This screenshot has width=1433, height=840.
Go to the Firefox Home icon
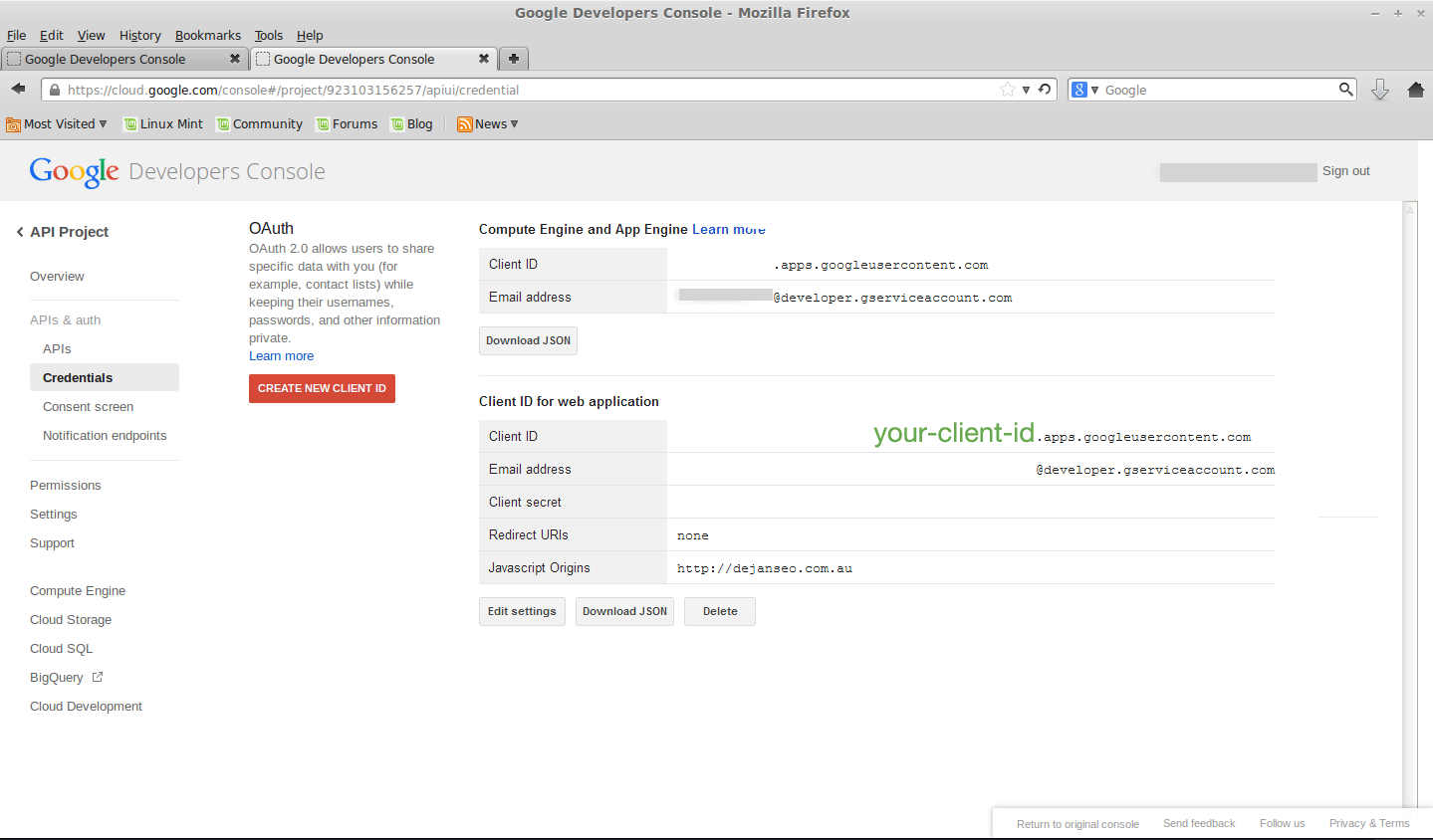tap(1416, 90)
